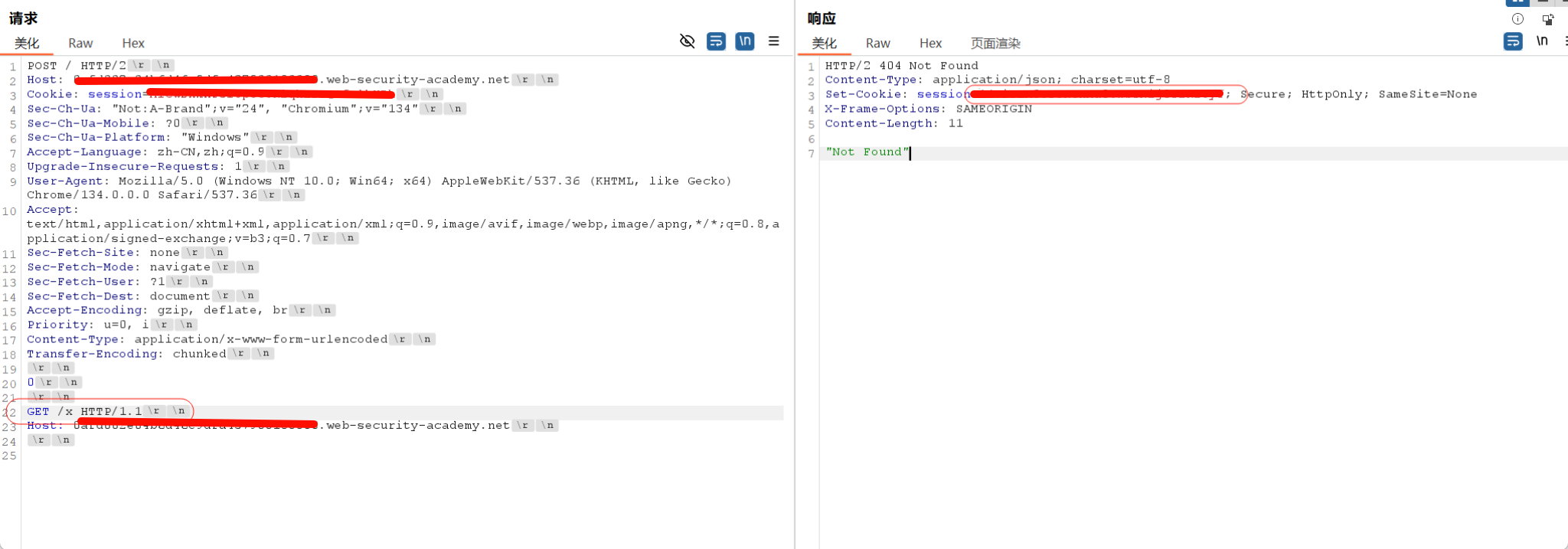
Task: Click the Upgrade-Insecure-Requests header line
Action: [134, 166]
